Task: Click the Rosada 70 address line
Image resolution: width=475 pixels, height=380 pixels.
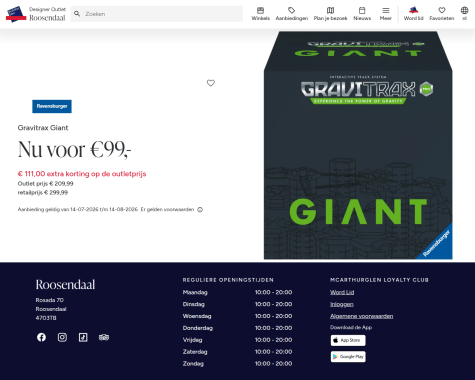Action: [x=50, y=300]
